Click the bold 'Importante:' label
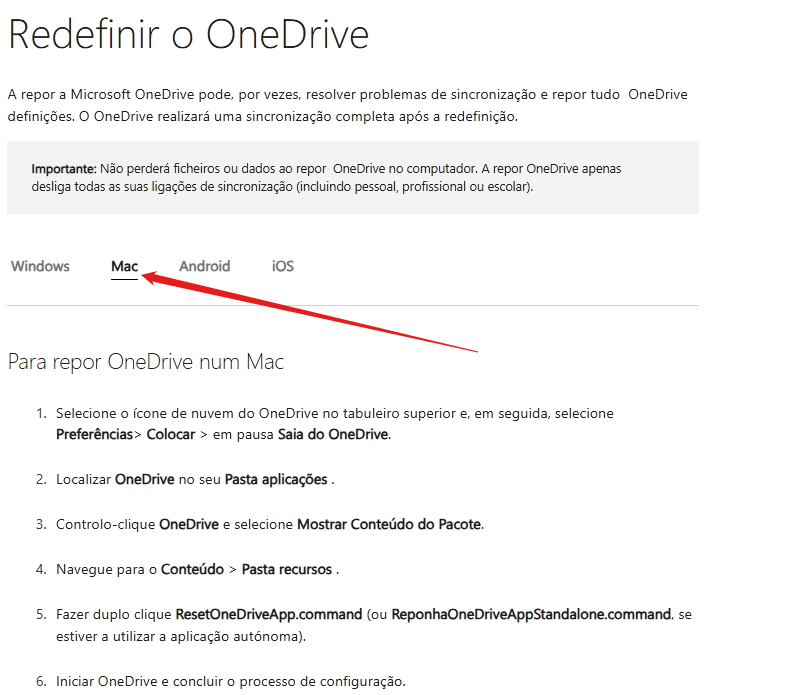The height and width of the screenshot is (695, 797). pos(64,169)
